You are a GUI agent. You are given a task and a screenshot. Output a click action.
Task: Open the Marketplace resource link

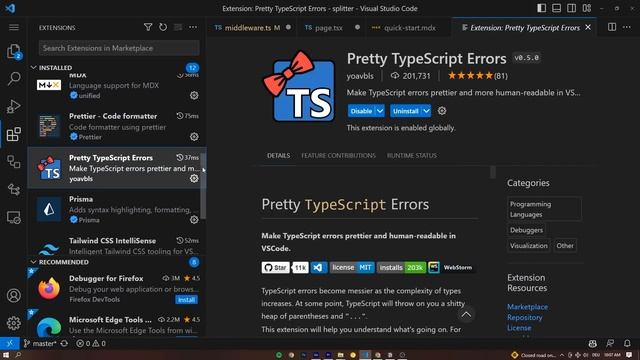point(527,307)
